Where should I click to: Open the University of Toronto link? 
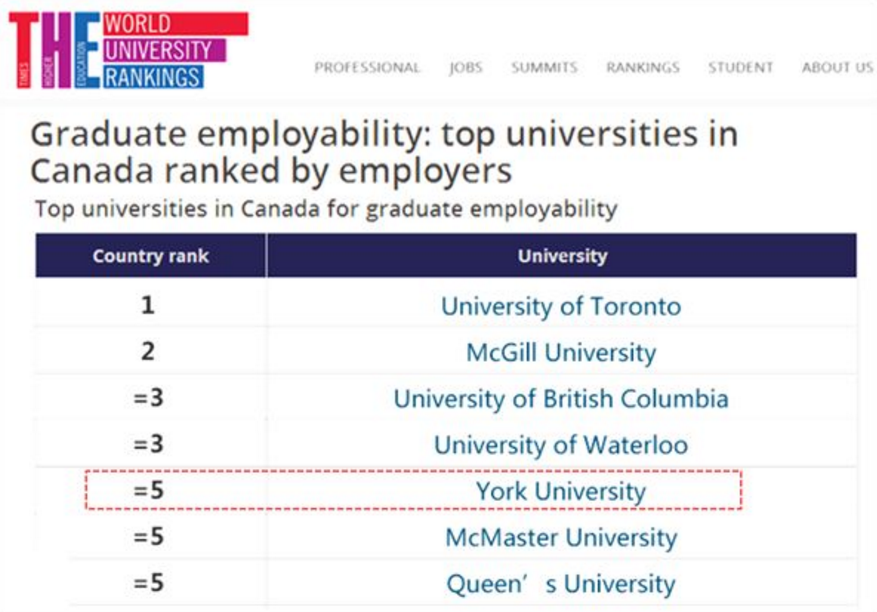561,306
